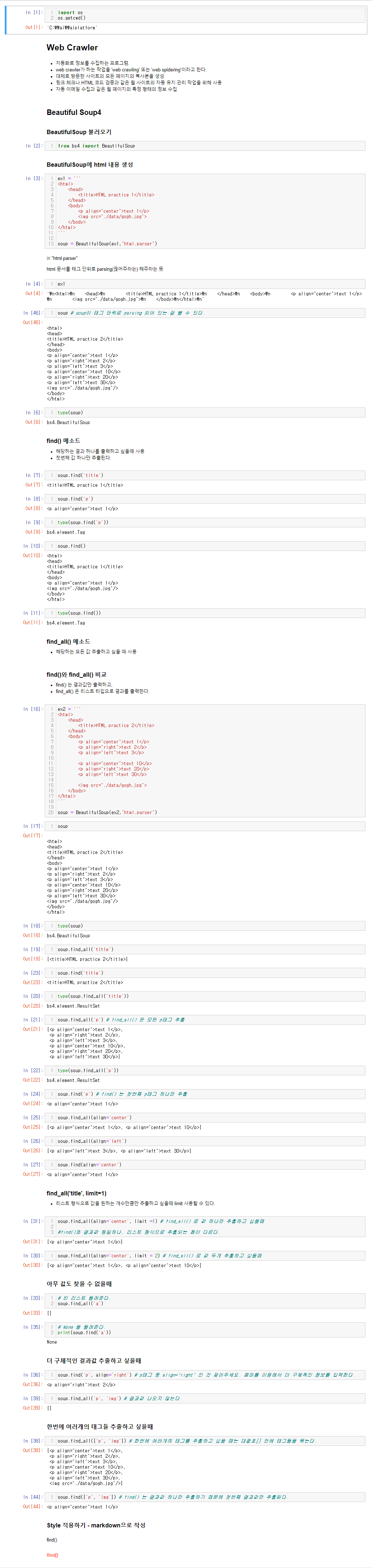
Task: Click the "find_all('title', limit=1)" heading
Action: coord(76,1194)
